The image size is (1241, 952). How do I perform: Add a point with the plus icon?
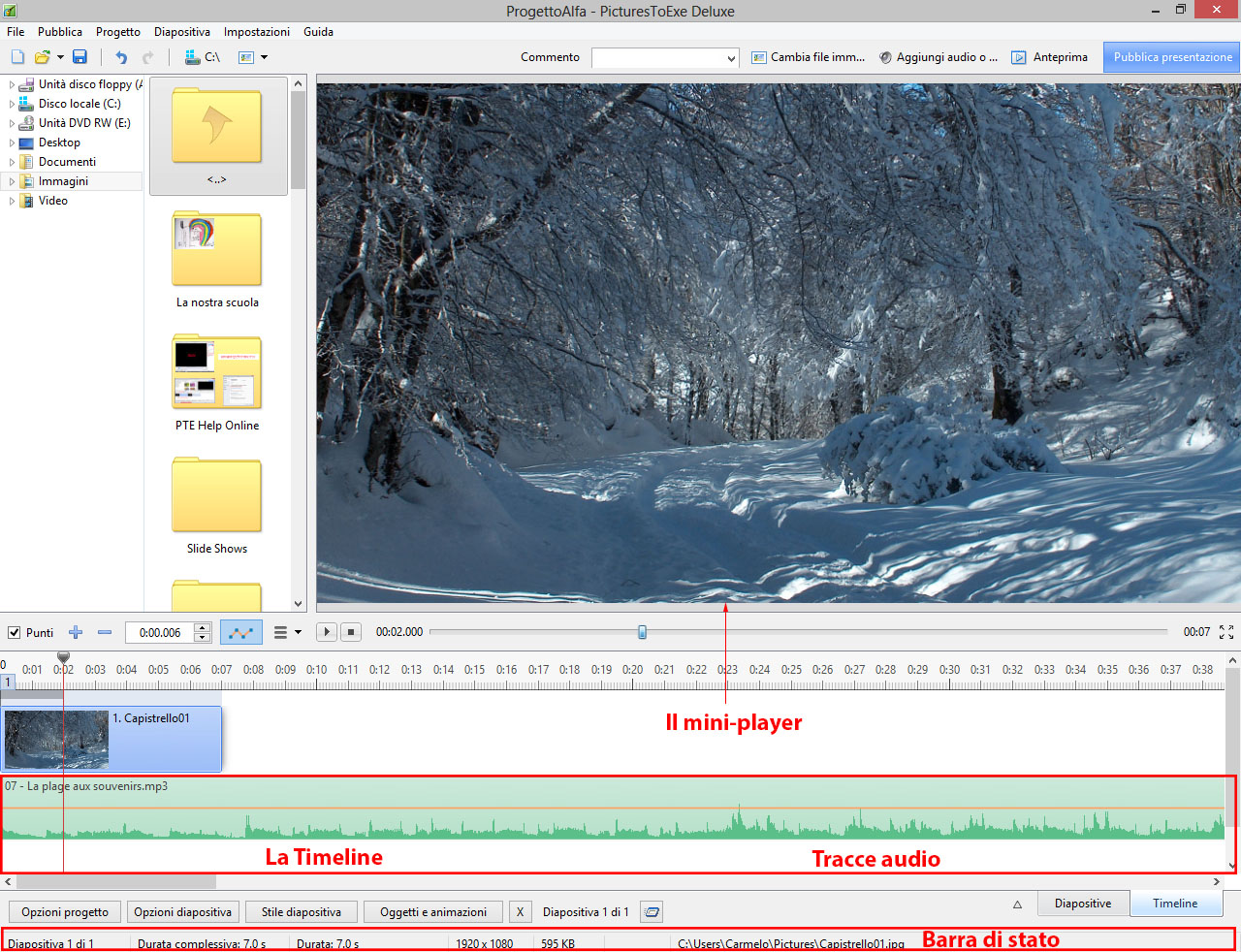click(76, 632)
